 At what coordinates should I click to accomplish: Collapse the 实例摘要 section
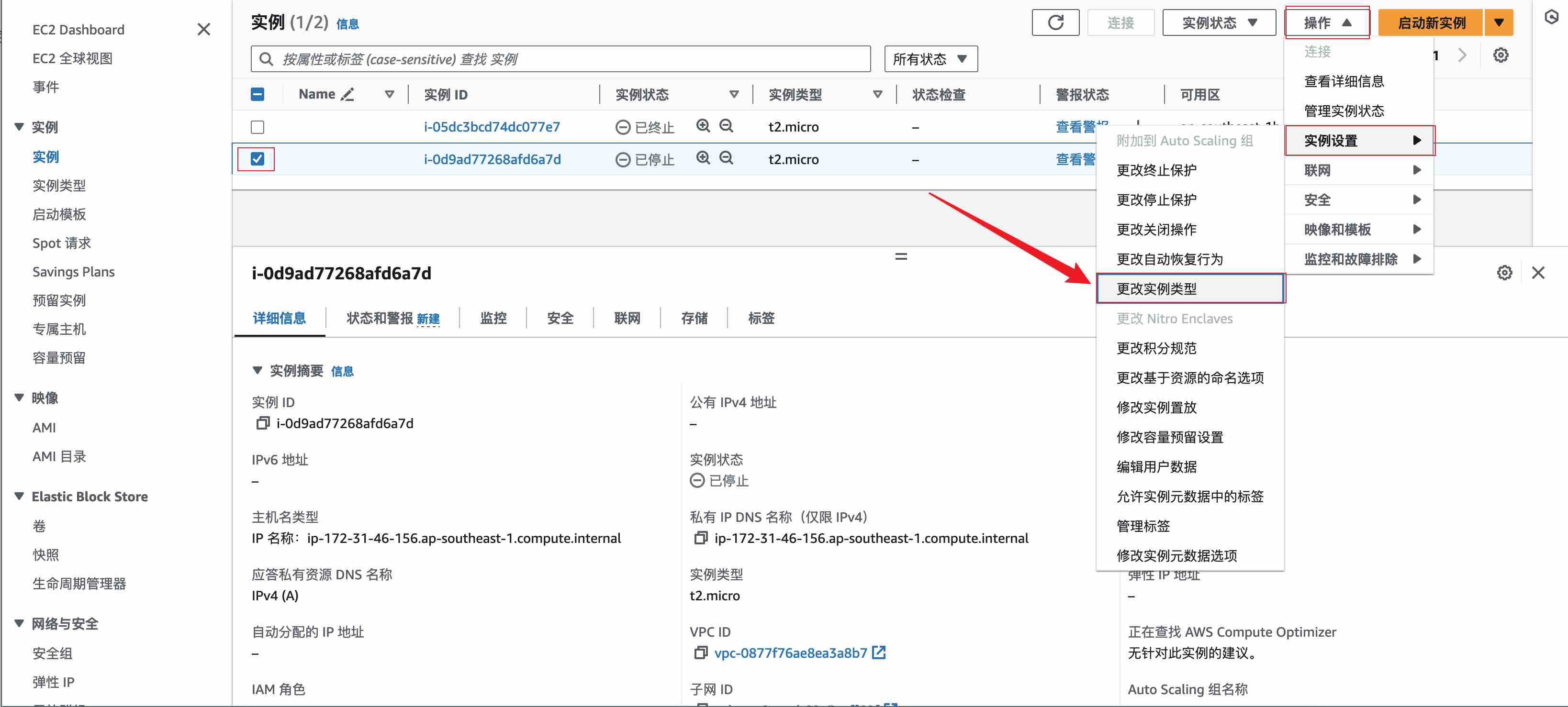(x=258, y=370)
